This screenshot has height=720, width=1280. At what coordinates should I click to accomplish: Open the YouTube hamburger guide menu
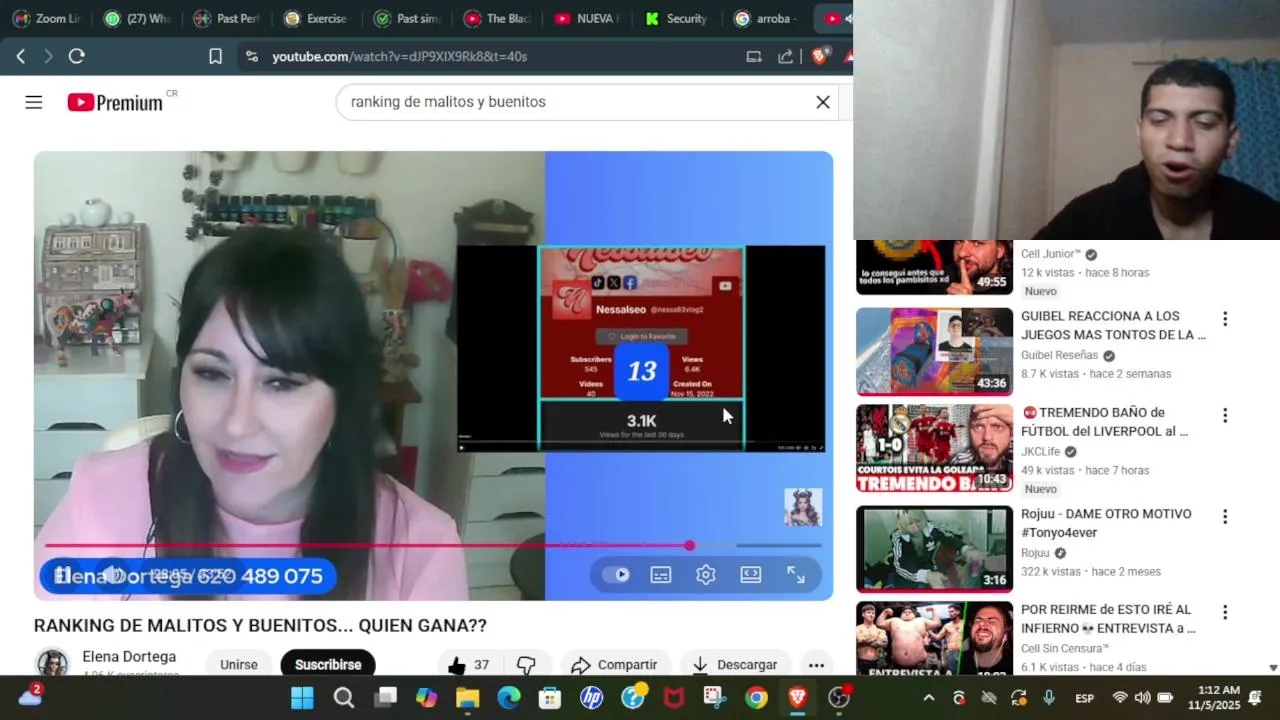point(34,102)
